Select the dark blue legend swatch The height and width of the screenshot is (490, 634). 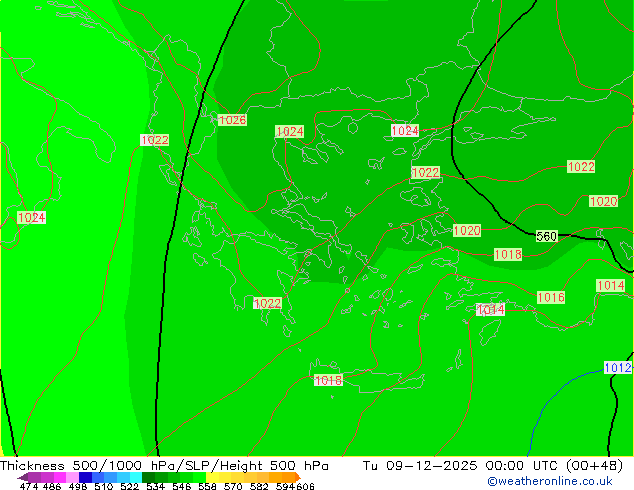pyautogui.click(x=85, y=477)
